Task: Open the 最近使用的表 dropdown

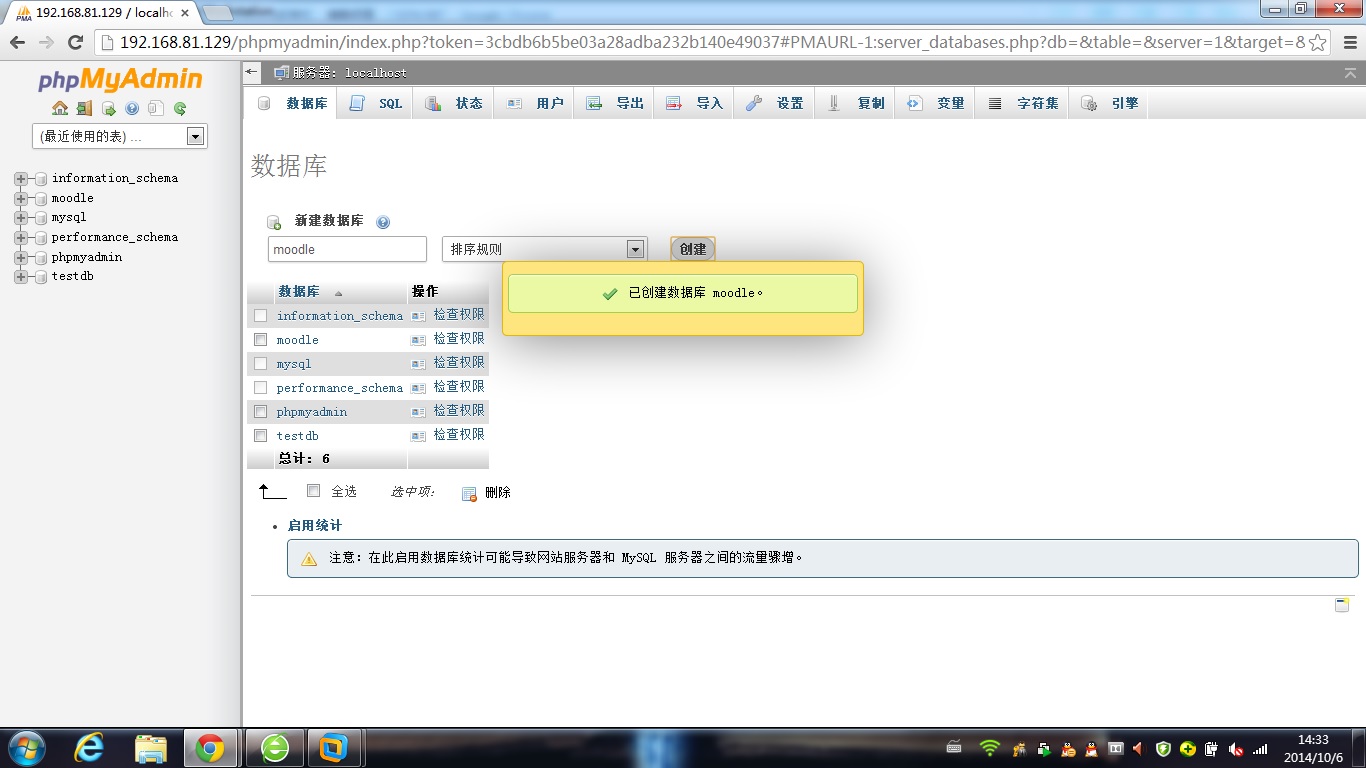Action: click(120, 137)
